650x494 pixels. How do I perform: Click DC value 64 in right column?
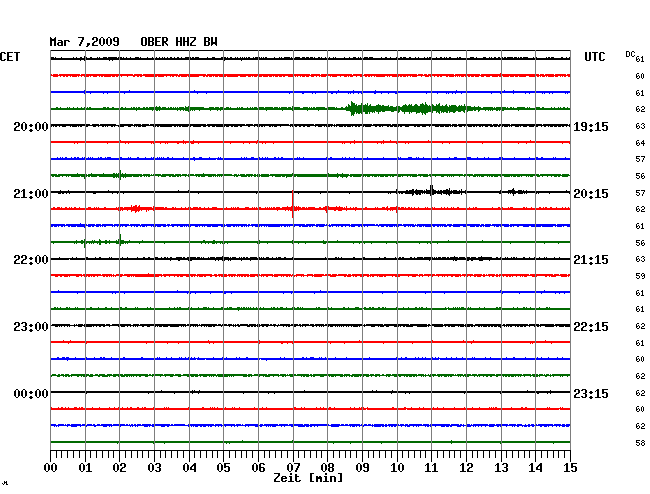tap(640, 143)
